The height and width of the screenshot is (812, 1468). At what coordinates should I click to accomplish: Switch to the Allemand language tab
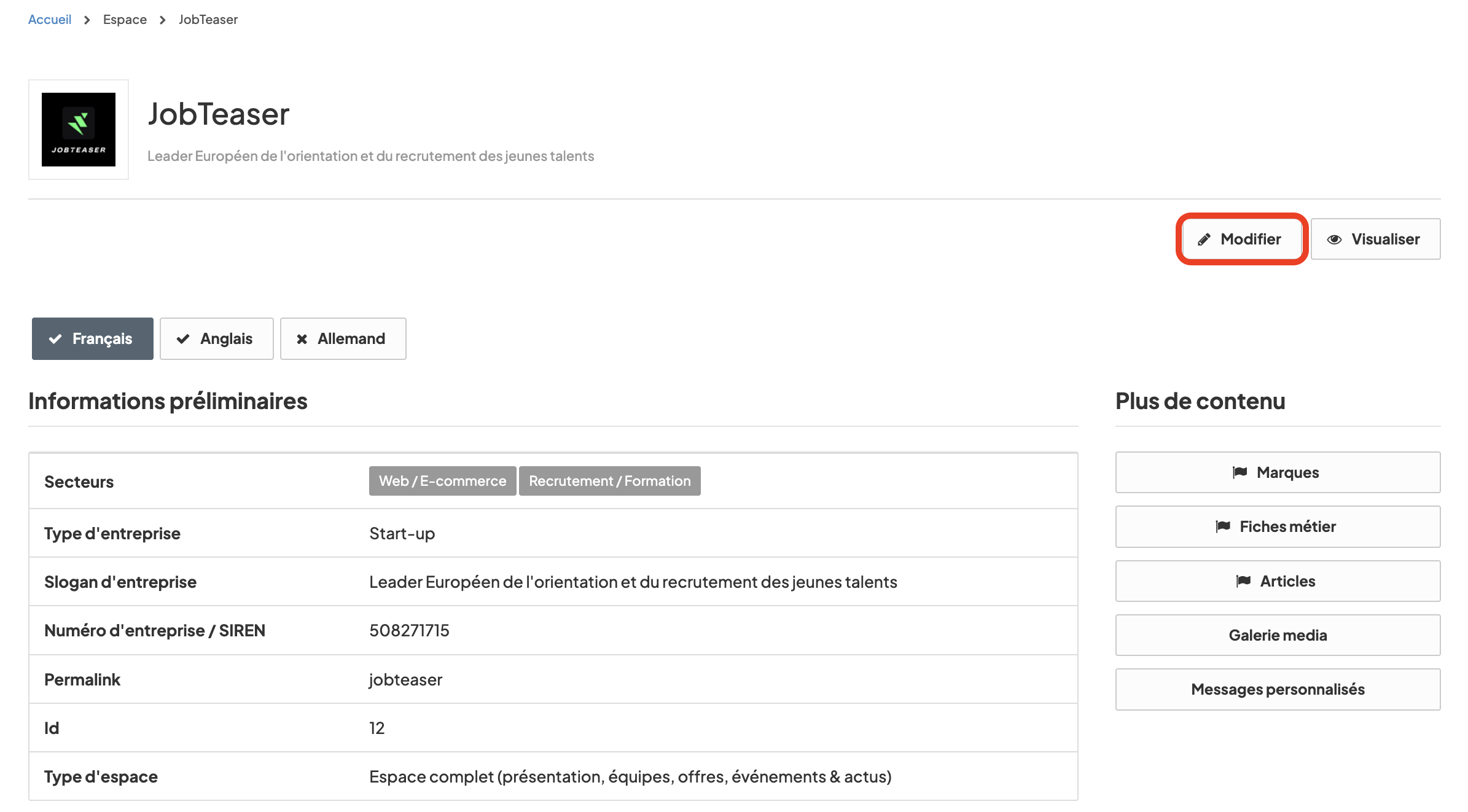tap(343, 339)
